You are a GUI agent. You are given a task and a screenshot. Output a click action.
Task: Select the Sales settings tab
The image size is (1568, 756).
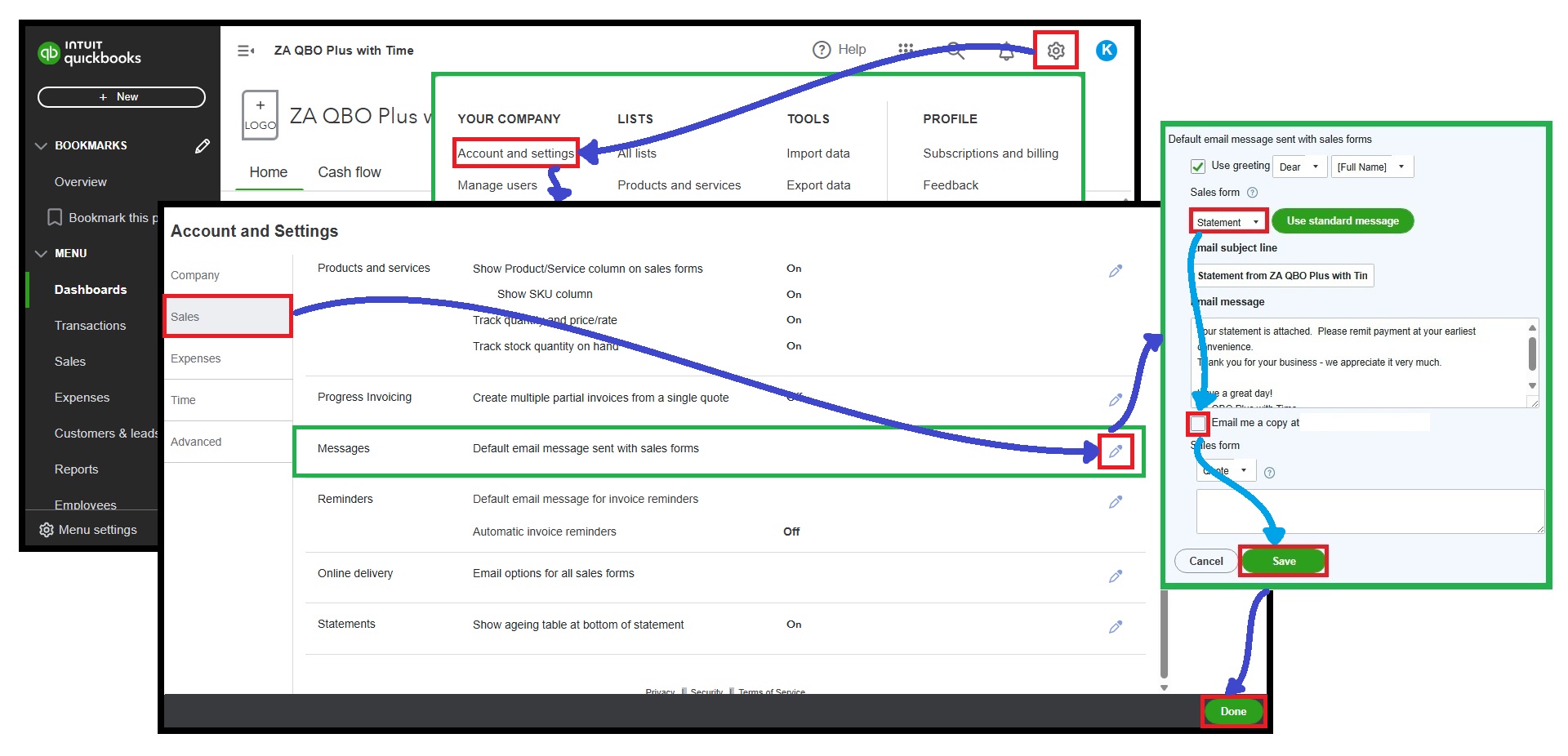(x=228, y=317)
